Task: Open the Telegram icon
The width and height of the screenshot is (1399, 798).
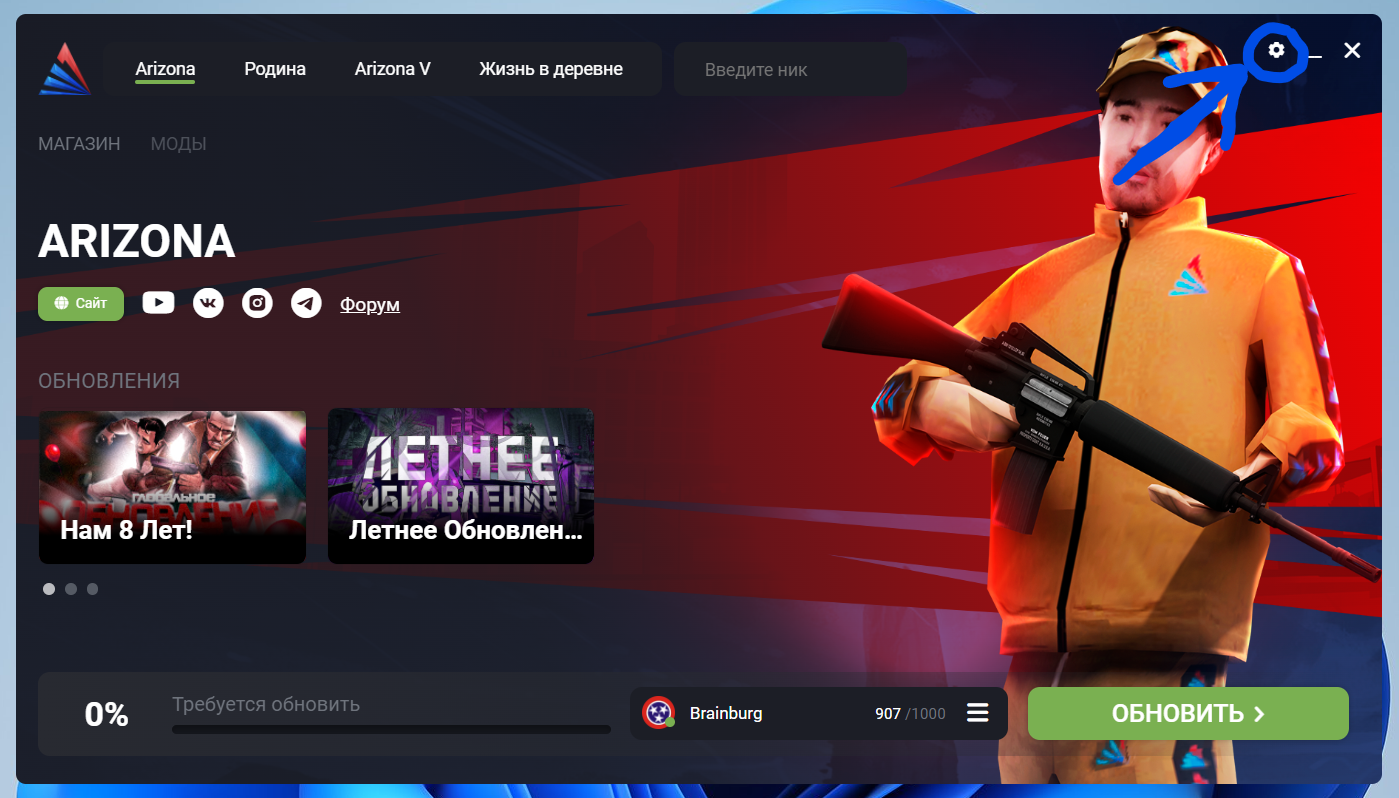Action: [306, 303]
